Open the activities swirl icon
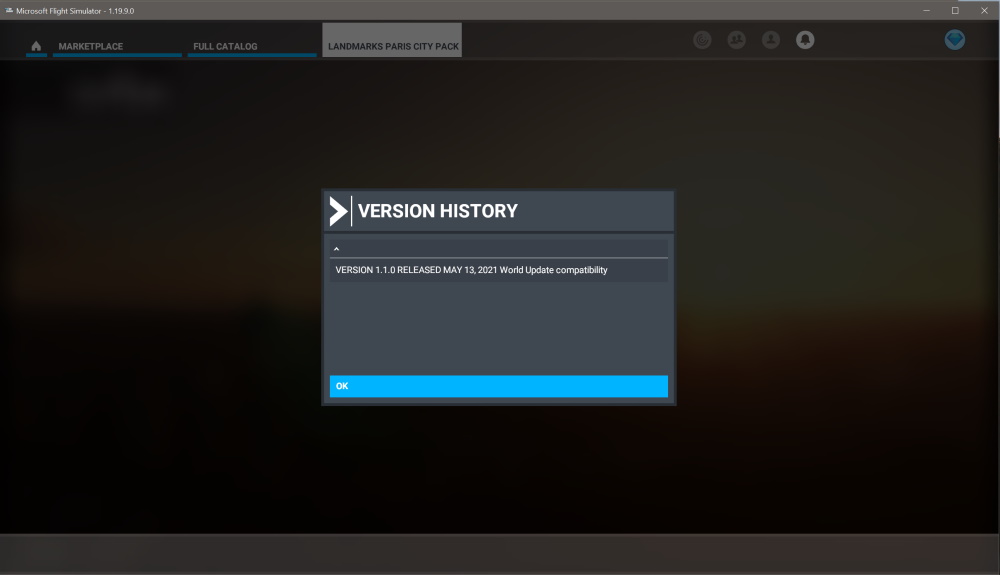This screenshot has width=1000, height=575. (x=702, y=40)
